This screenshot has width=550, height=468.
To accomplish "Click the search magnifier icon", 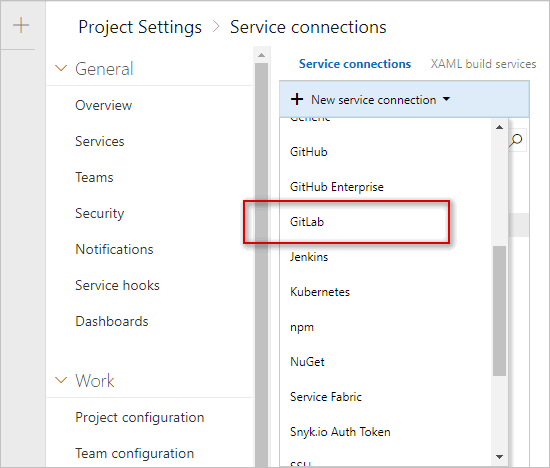I will 516,140.
